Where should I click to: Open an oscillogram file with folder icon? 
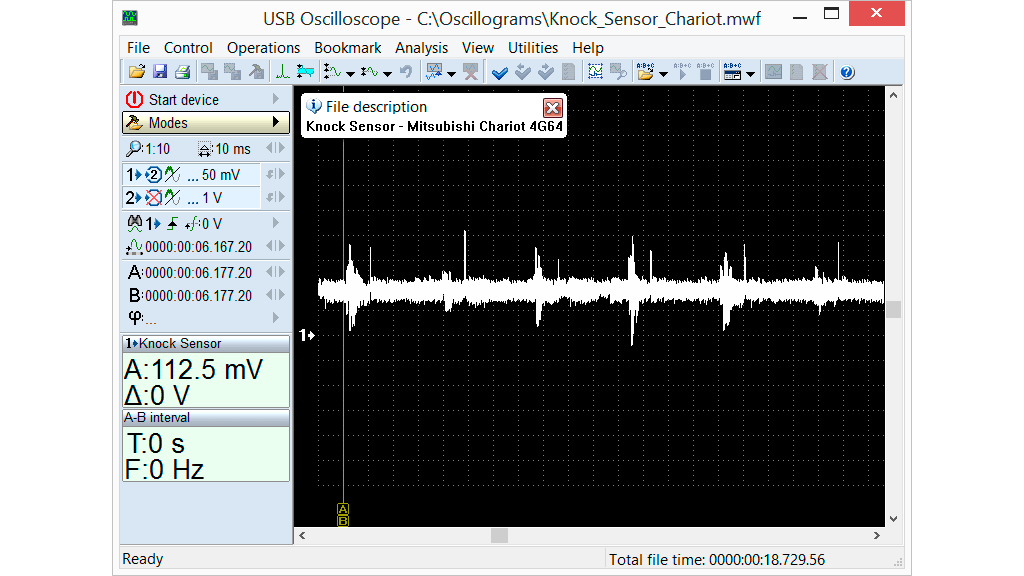[x=137, y=72]
